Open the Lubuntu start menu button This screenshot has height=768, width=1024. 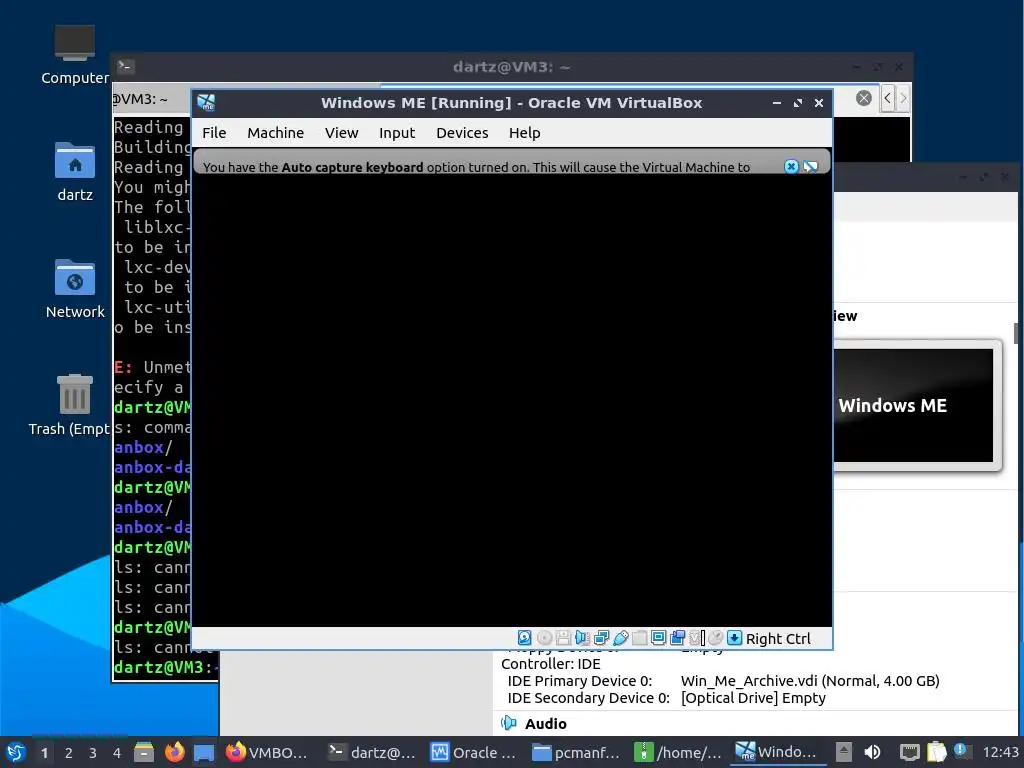click(16, 752)
